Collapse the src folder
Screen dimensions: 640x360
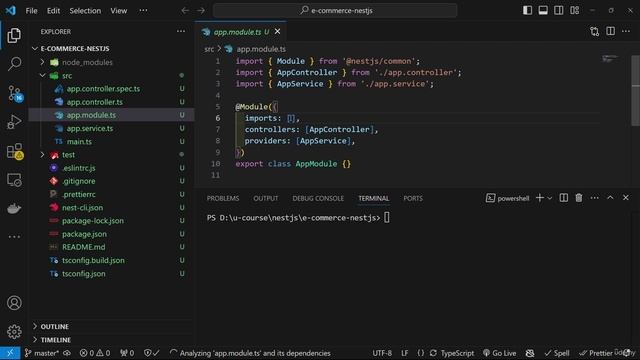coord(42,76)
